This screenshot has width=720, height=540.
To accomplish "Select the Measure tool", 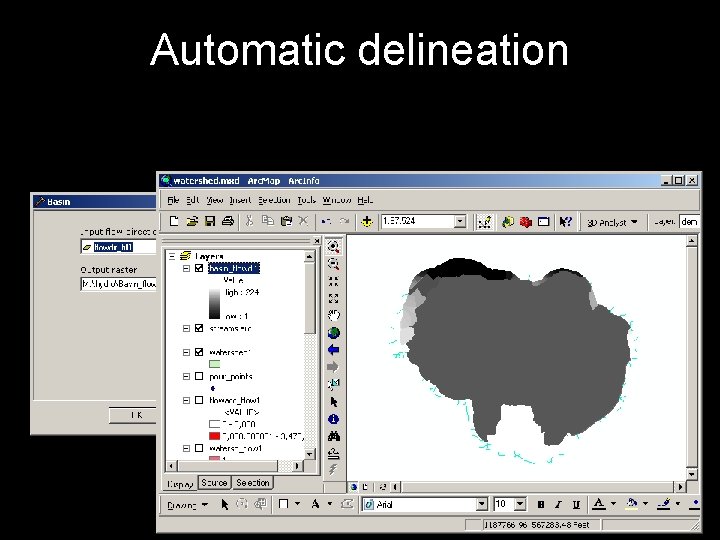I will coord(334,454).
